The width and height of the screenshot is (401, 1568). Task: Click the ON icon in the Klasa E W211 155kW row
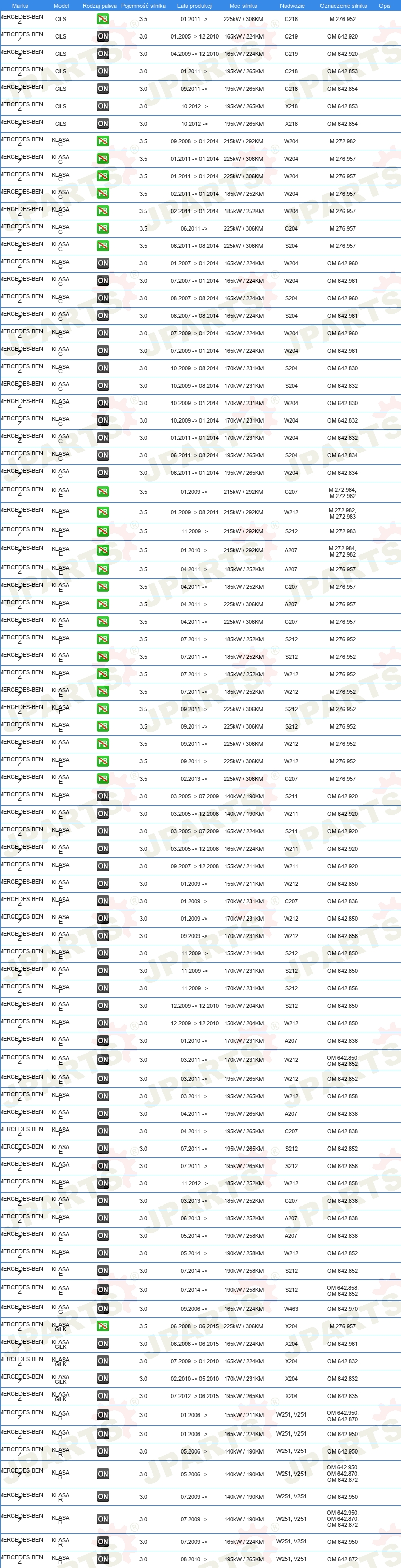point(103,866)
